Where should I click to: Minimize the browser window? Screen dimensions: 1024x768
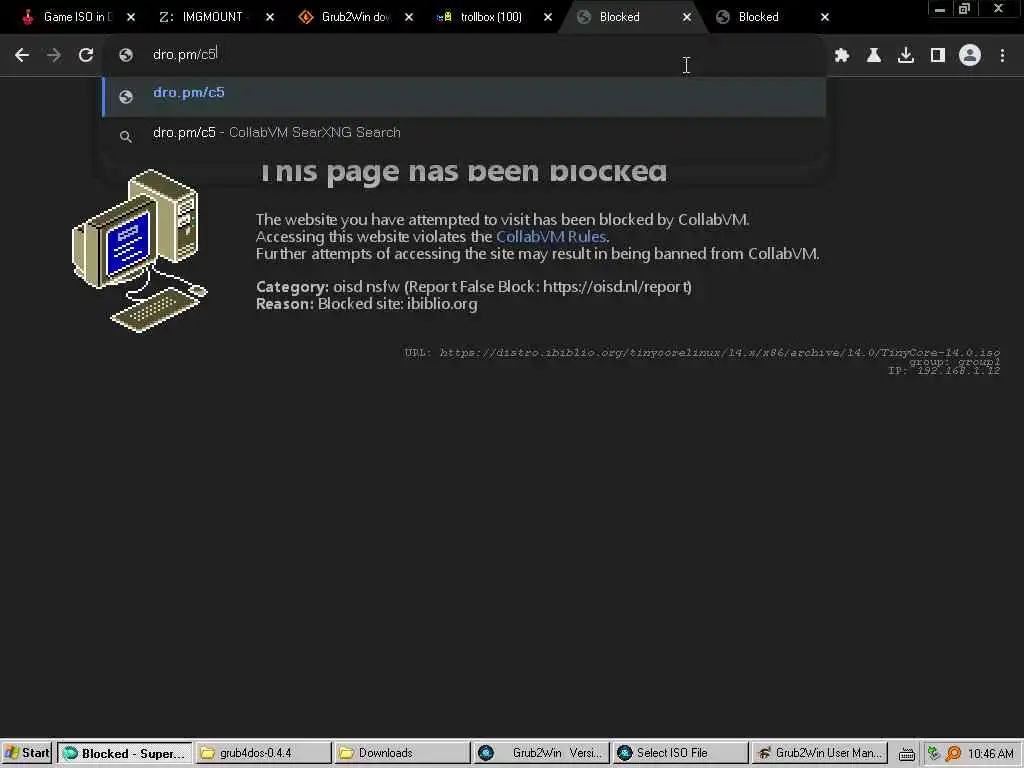(940, 9)
